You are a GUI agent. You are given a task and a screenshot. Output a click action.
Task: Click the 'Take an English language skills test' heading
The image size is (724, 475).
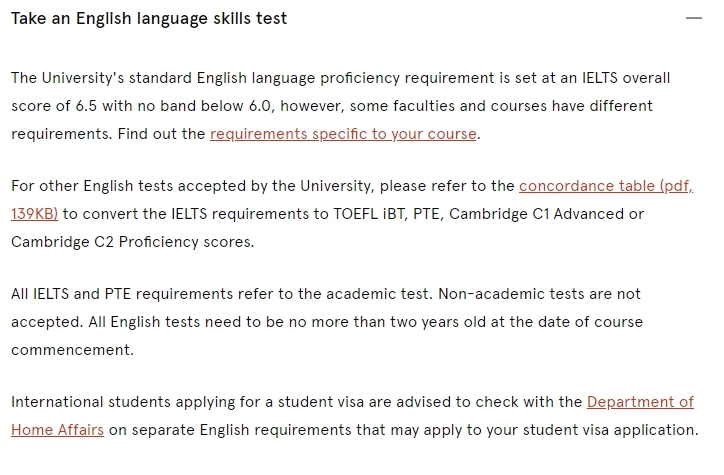click(x=149, y=19)
